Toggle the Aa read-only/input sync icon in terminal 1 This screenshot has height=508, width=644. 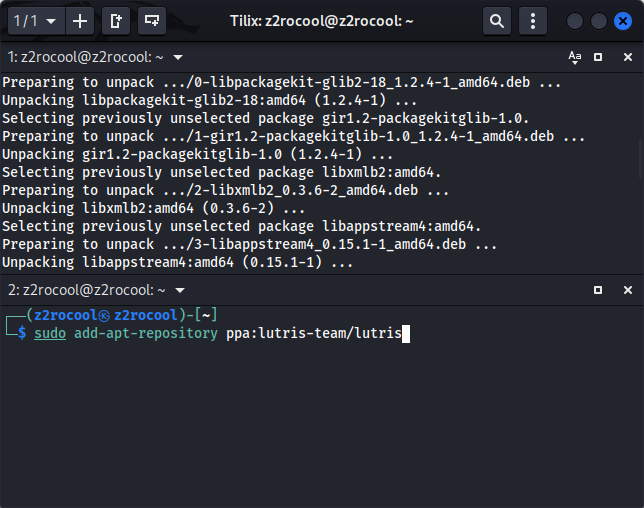coord(575,57)
